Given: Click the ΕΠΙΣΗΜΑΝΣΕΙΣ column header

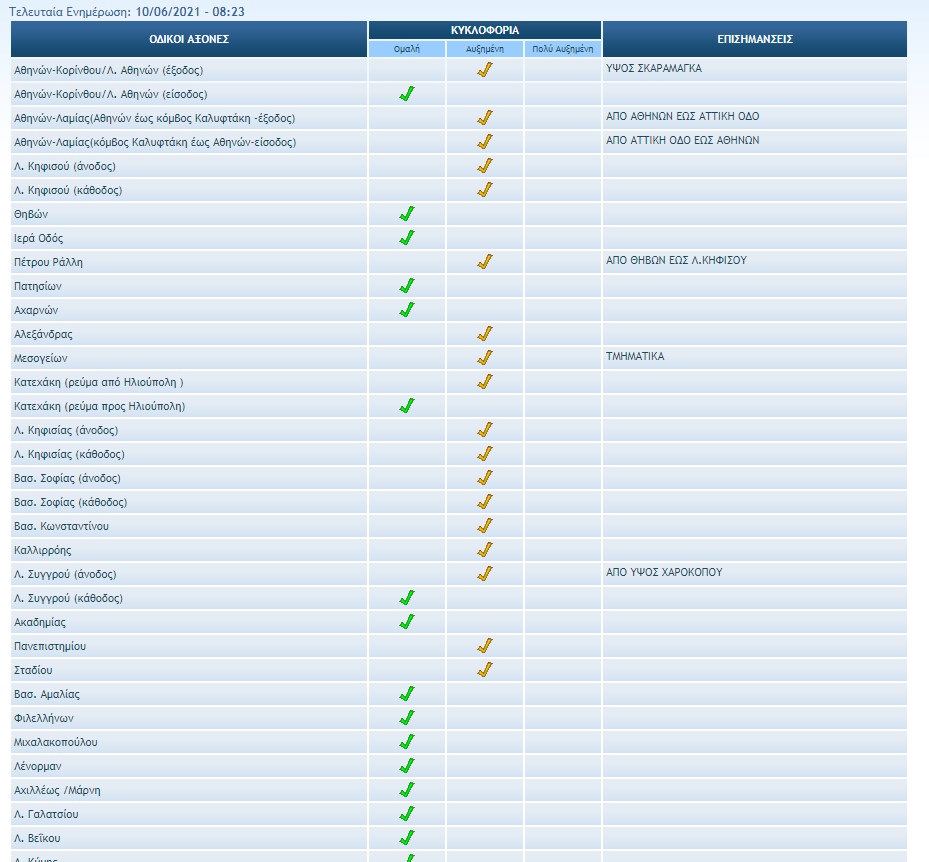Looking at the screenshot, I should click(754, 39).
